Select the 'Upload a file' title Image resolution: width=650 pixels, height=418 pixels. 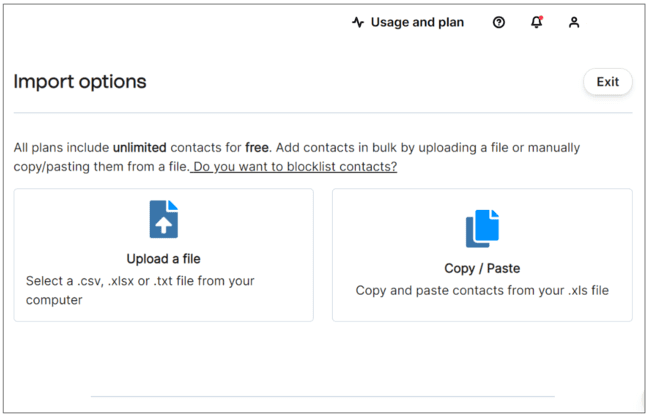click(x=163, y=259)
